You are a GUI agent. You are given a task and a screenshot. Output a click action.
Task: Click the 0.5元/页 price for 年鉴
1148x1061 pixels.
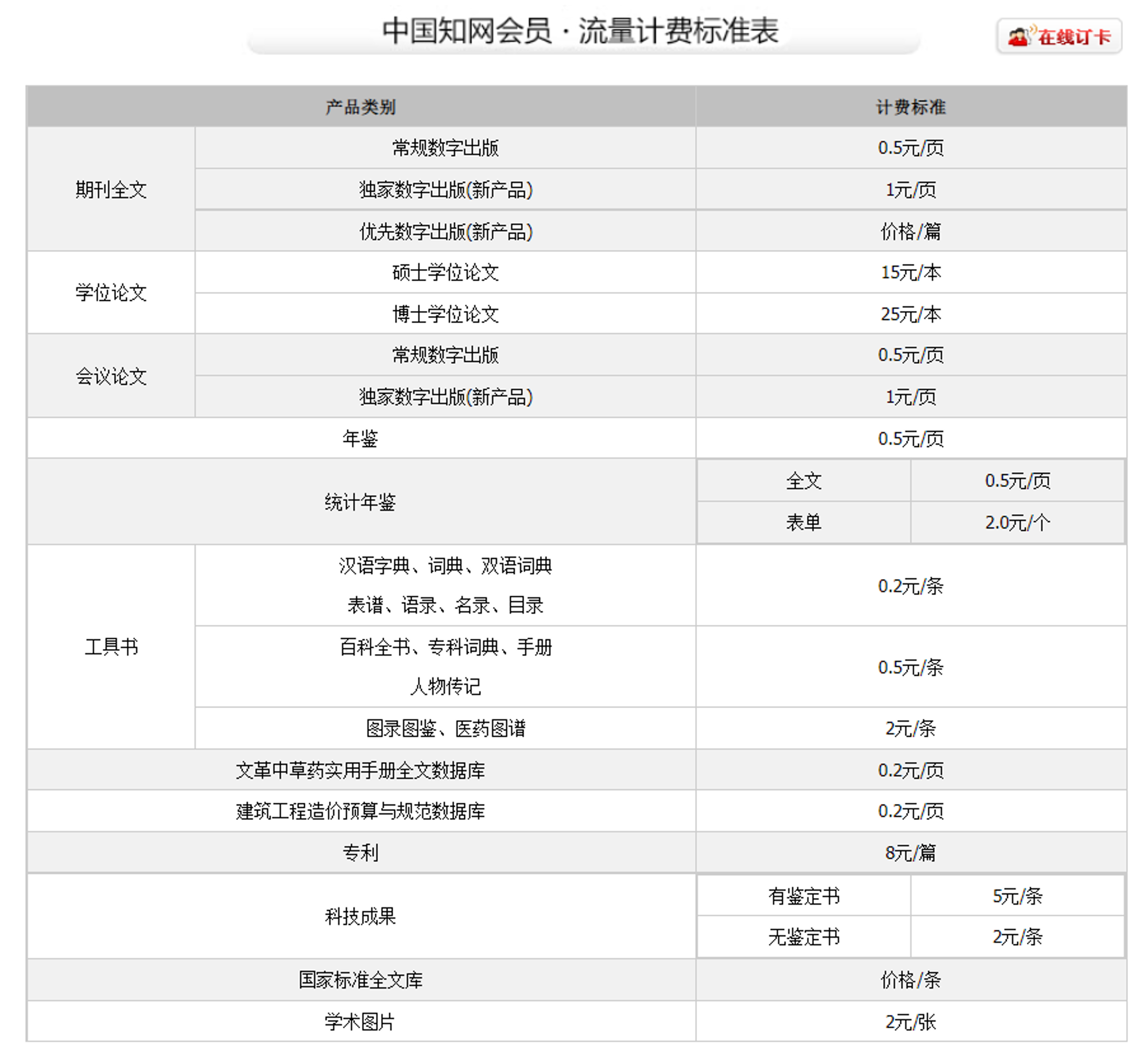910,438
